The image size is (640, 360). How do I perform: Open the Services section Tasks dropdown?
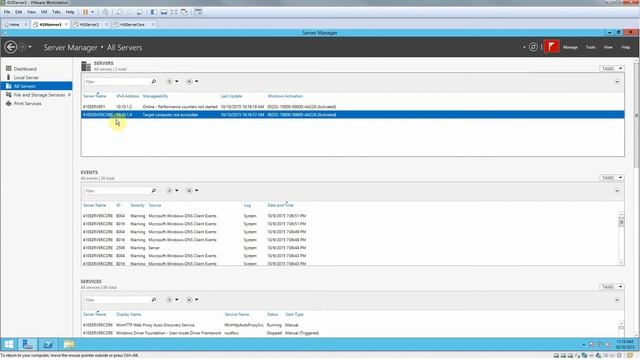(x=611, y=287)
